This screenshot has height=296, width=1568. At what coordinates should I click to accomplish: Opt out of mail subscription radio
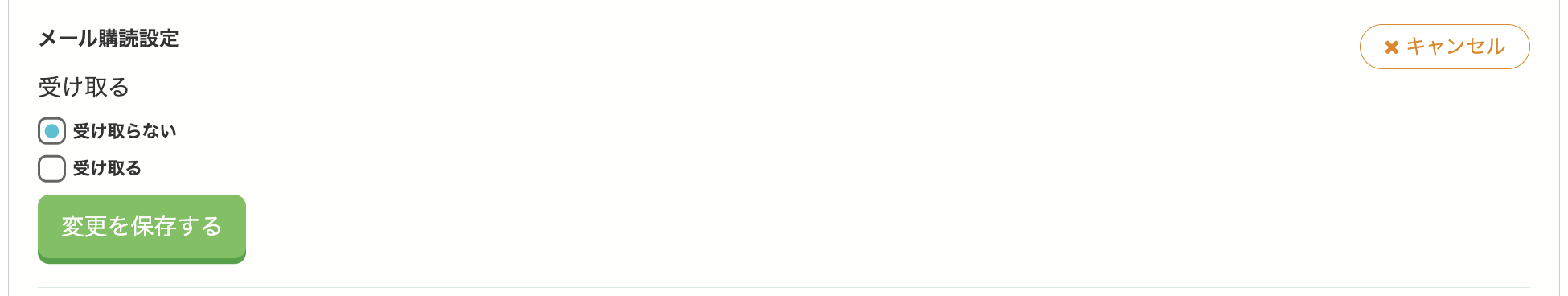click(51, 131)
